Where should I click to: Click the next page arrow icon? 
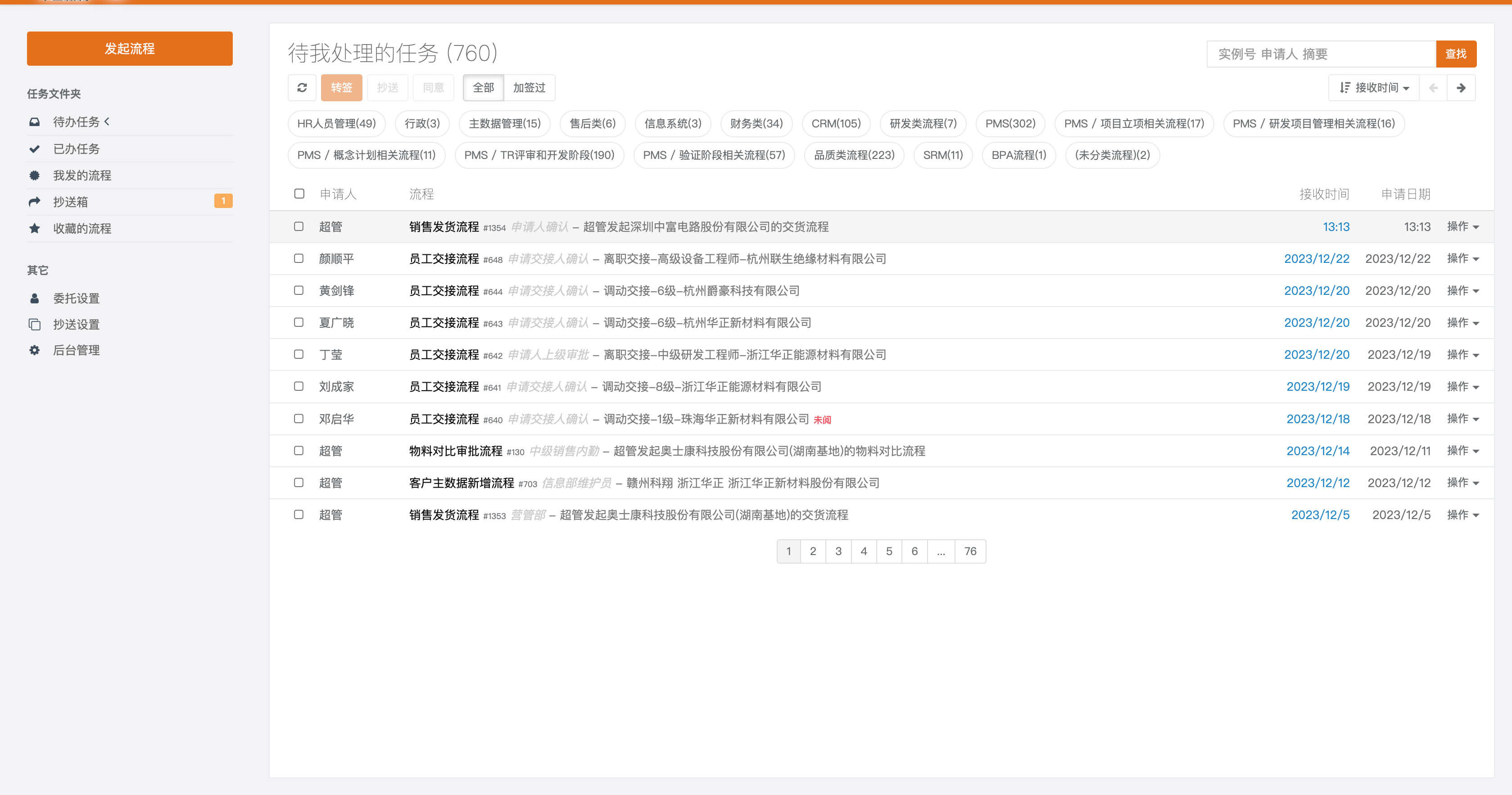(x=1460, y=87)
